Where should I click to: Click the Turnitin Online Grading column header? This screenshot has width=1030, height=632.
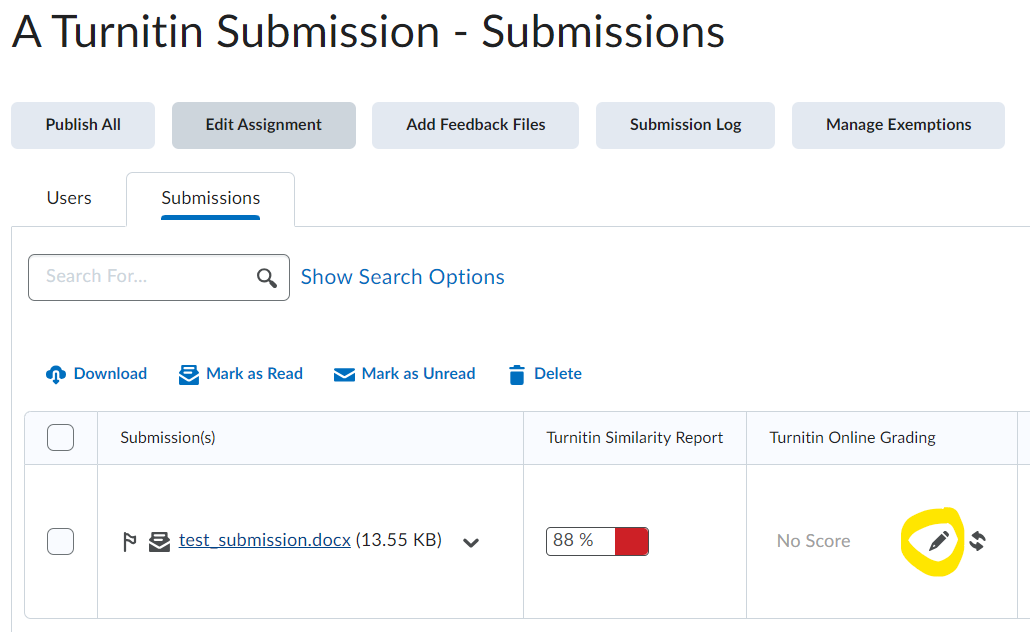(x=853, y=438)
